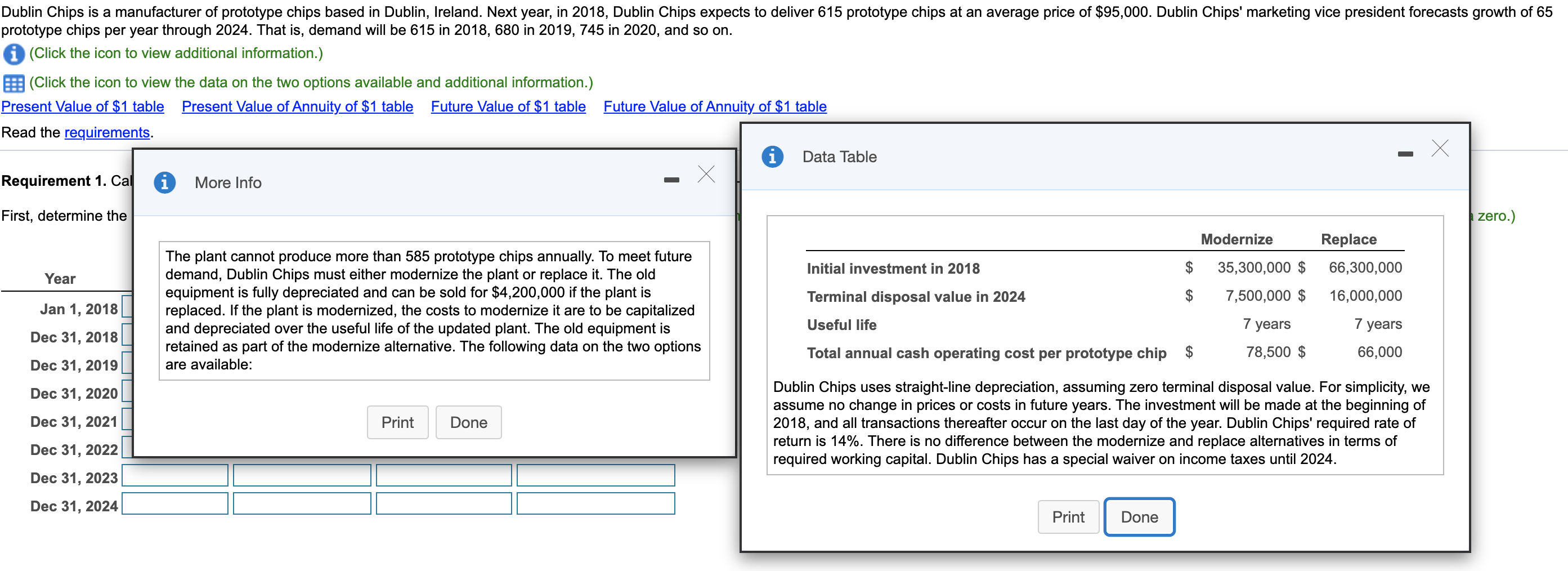
Task: Click third input field for Dec 31, 2023
Action: pos(443,475)
